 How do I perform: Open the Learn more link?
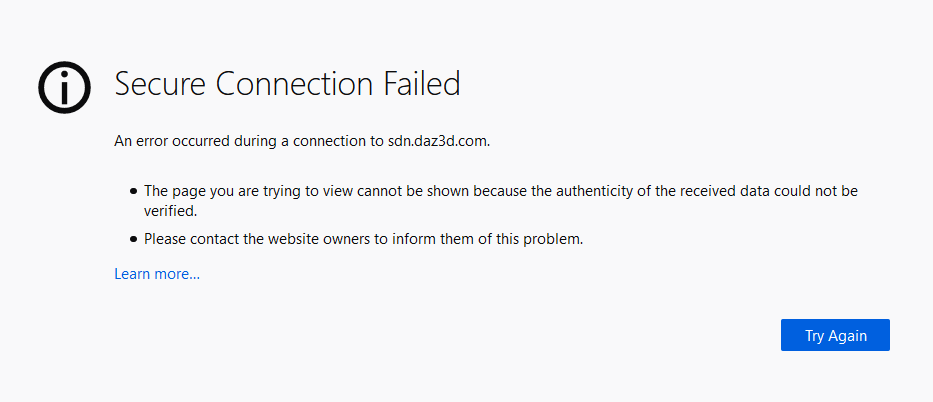157,274
